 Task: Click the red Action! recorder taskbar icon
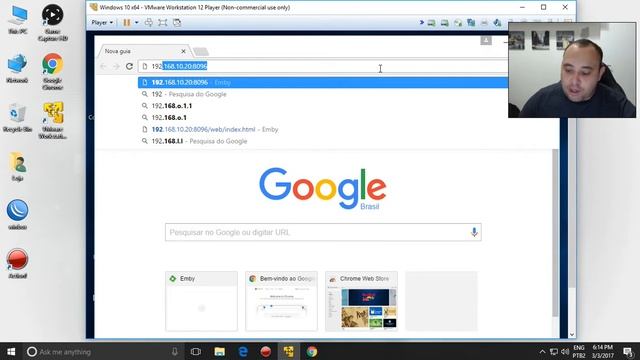pos(266,351)
